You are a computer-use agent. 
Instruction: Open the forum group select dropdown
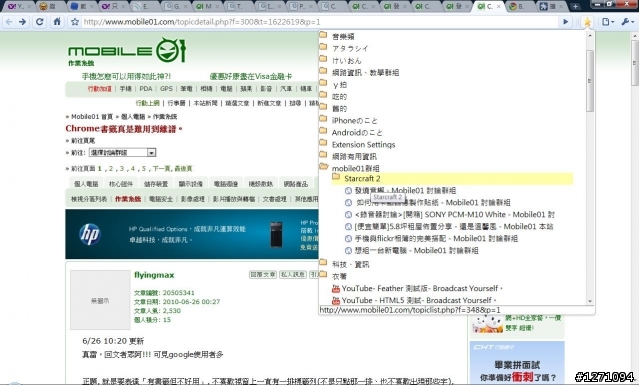tap(122, 152)
